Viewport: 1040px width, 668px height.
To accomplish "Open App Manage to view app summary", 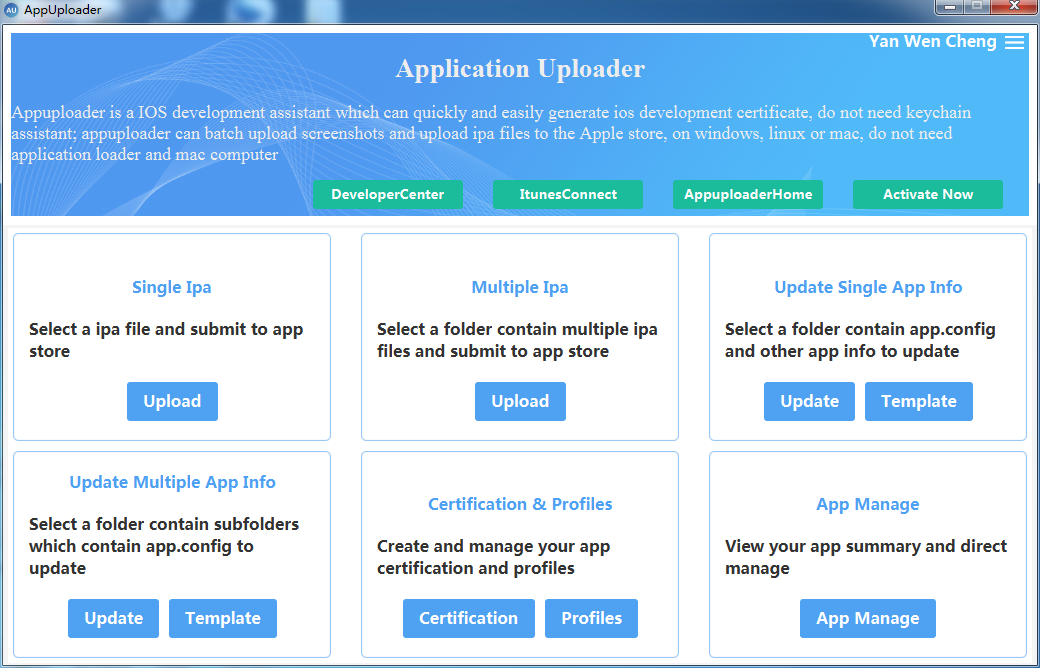I will coord(867,618).
